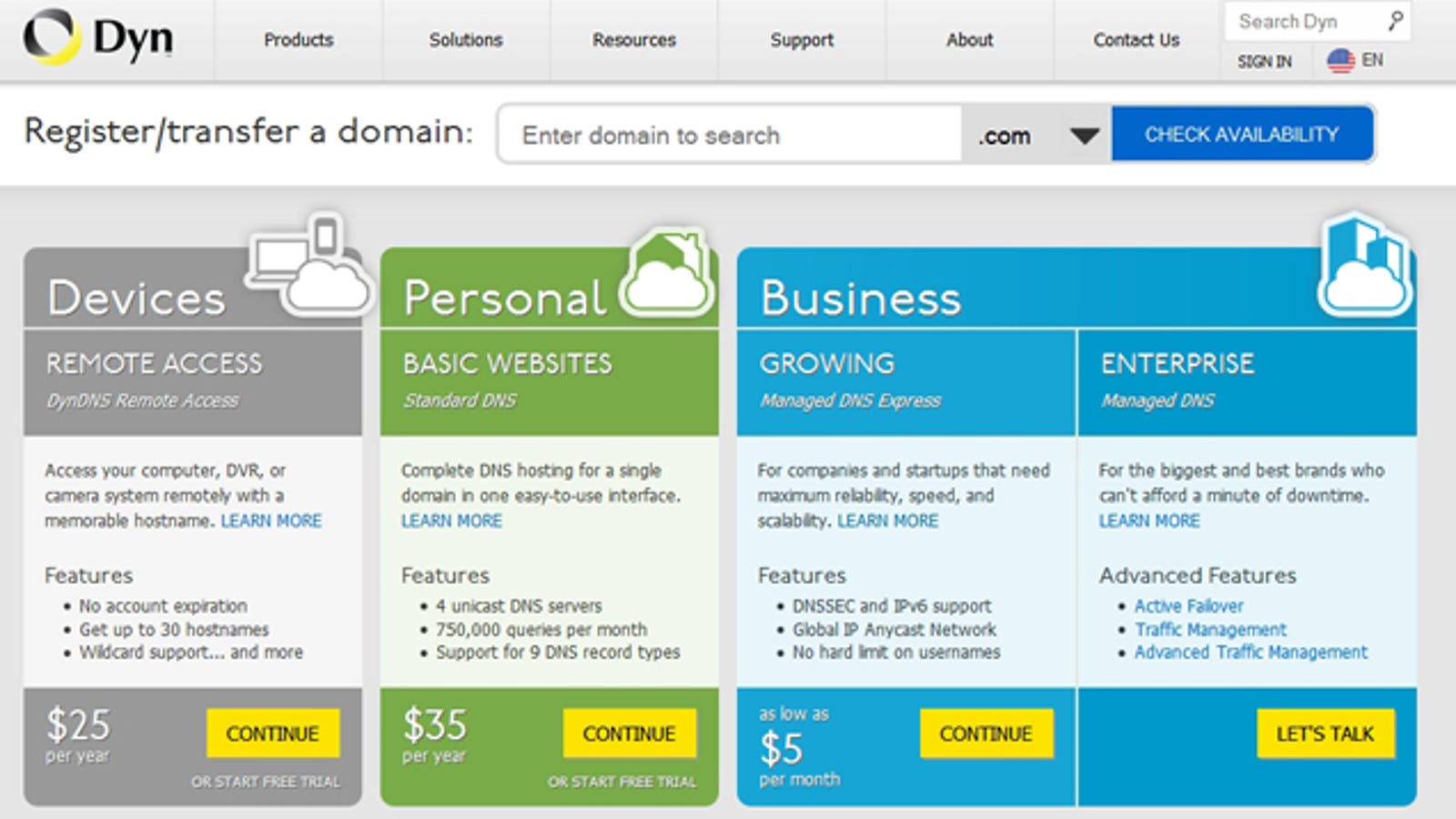The height and width of the screenshot is (819, 1456).
Task: Click '4 unicast DNS servers' text
Action: [519, 606]
